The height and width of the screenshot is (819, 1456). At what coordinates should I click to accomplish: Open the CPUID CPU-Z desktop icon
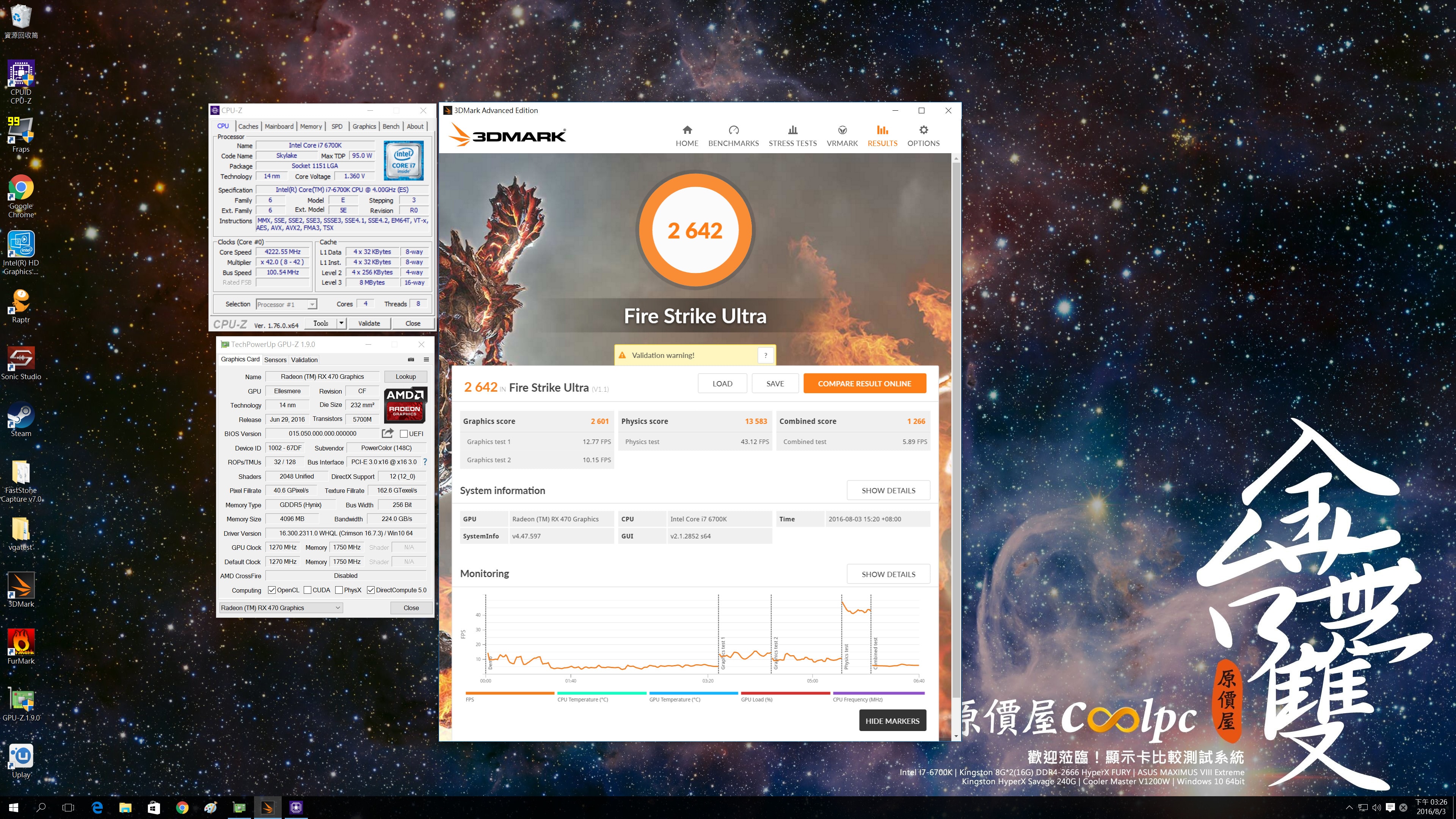[x=21, y=83]
